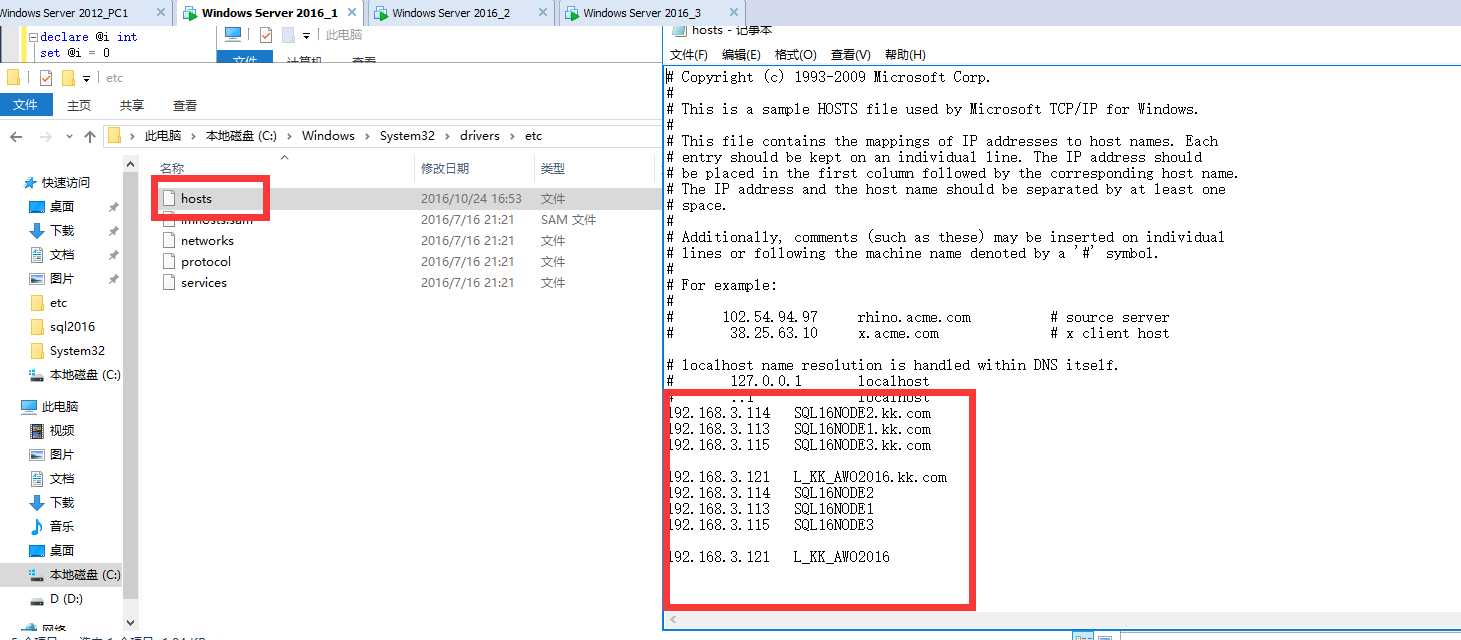Sort by 类型 column header

pyautogui.click(x=553, y=169)
